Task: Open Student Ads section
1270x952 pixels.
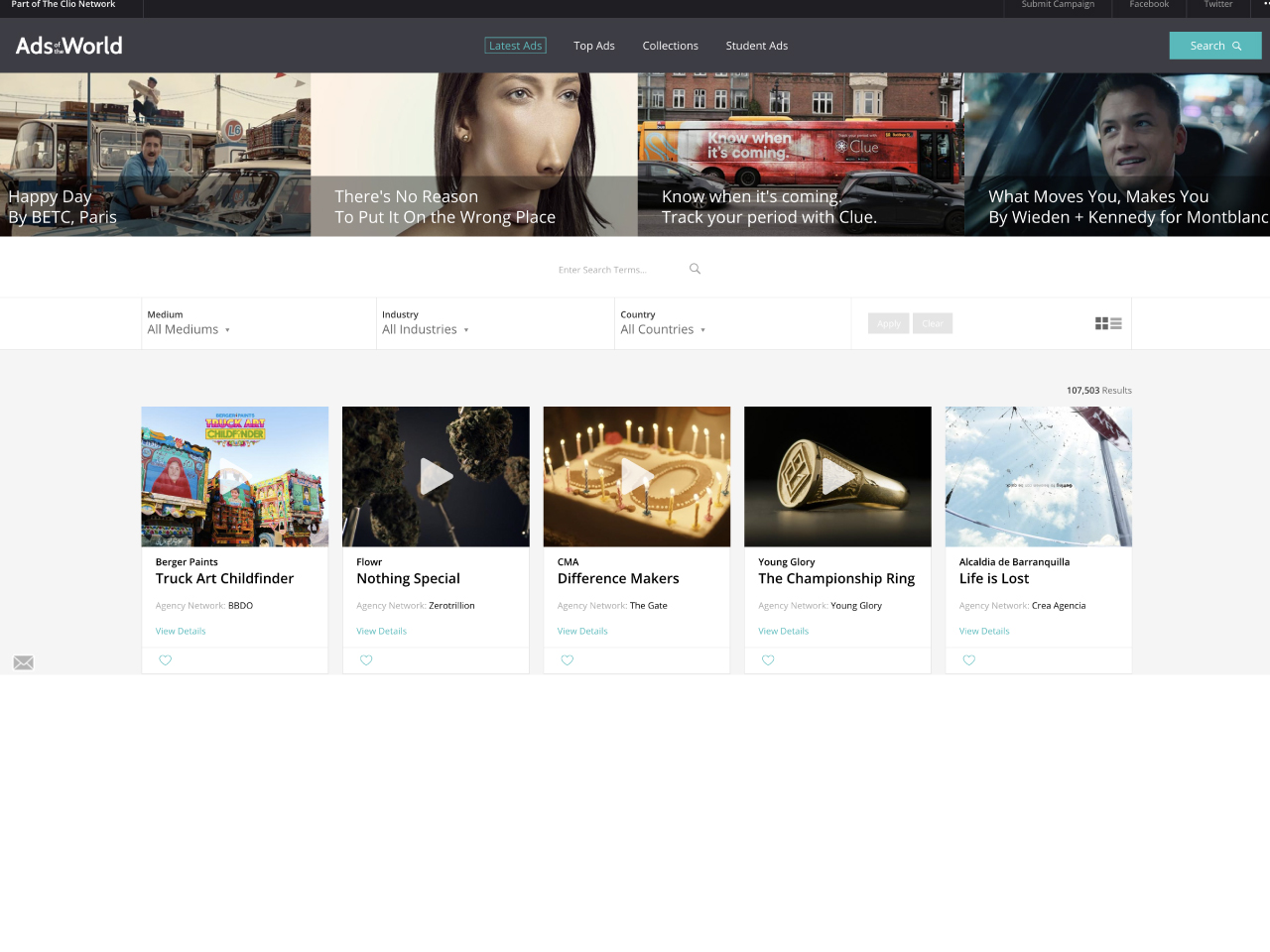Action: [757, 46]
